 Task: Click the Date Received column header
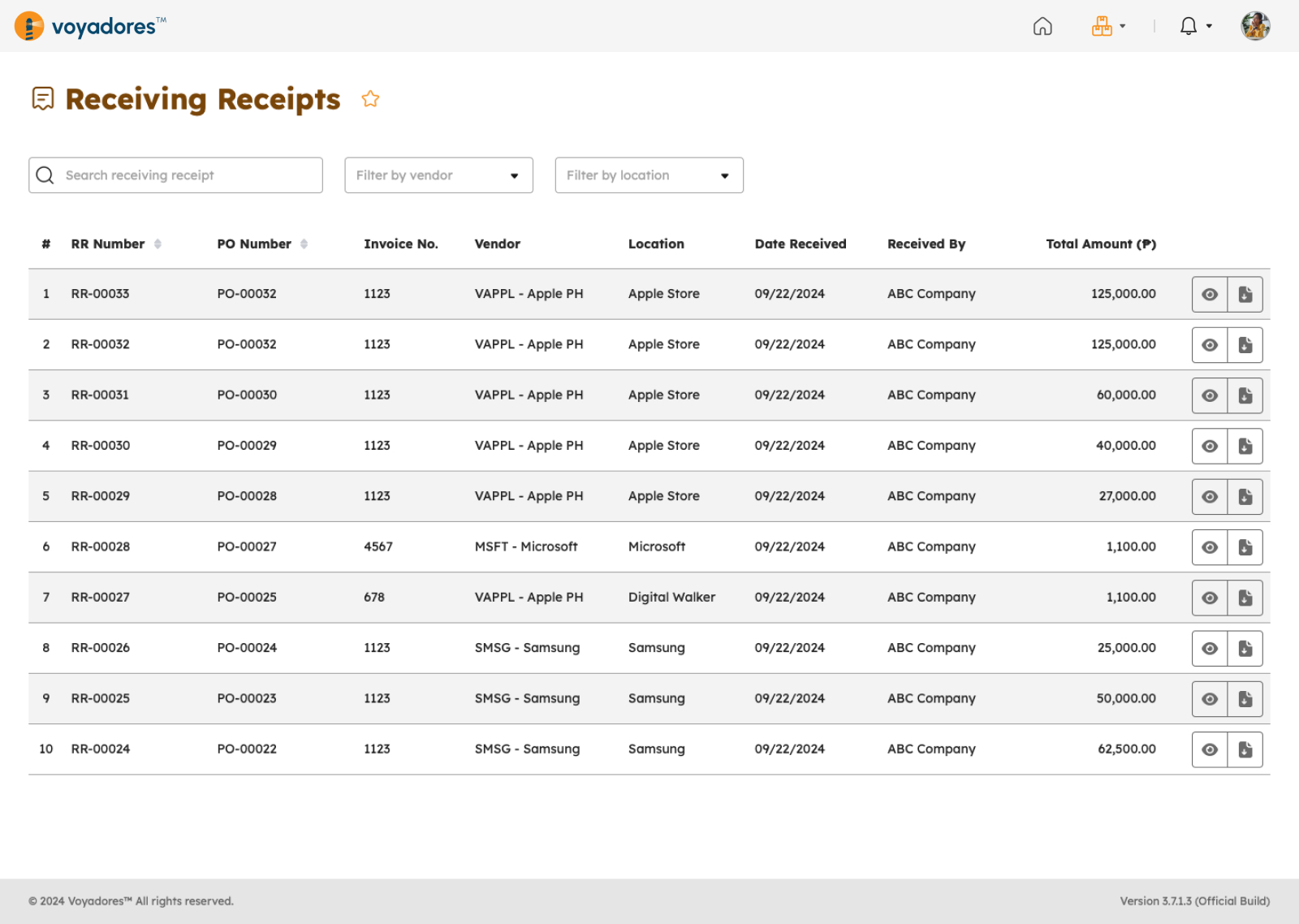pyautogui.click(x=800, y=244)
